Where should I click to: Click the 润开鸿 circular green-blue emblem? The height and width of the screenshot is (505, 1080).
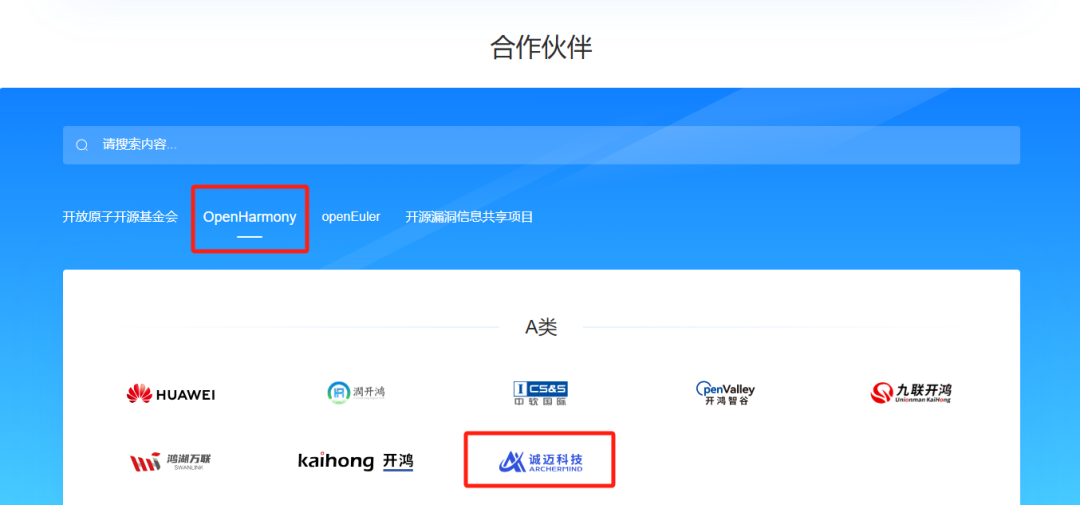pyautogui.click(x=339, y=393)
